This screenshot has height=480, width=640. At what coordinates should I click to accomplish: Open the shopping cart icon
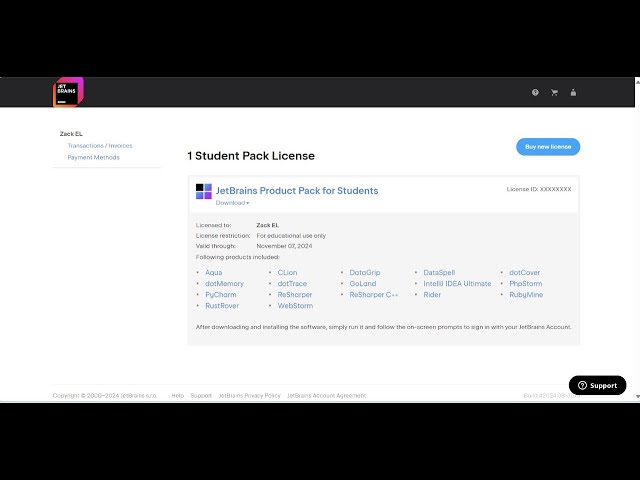click(x=554, y=93)
